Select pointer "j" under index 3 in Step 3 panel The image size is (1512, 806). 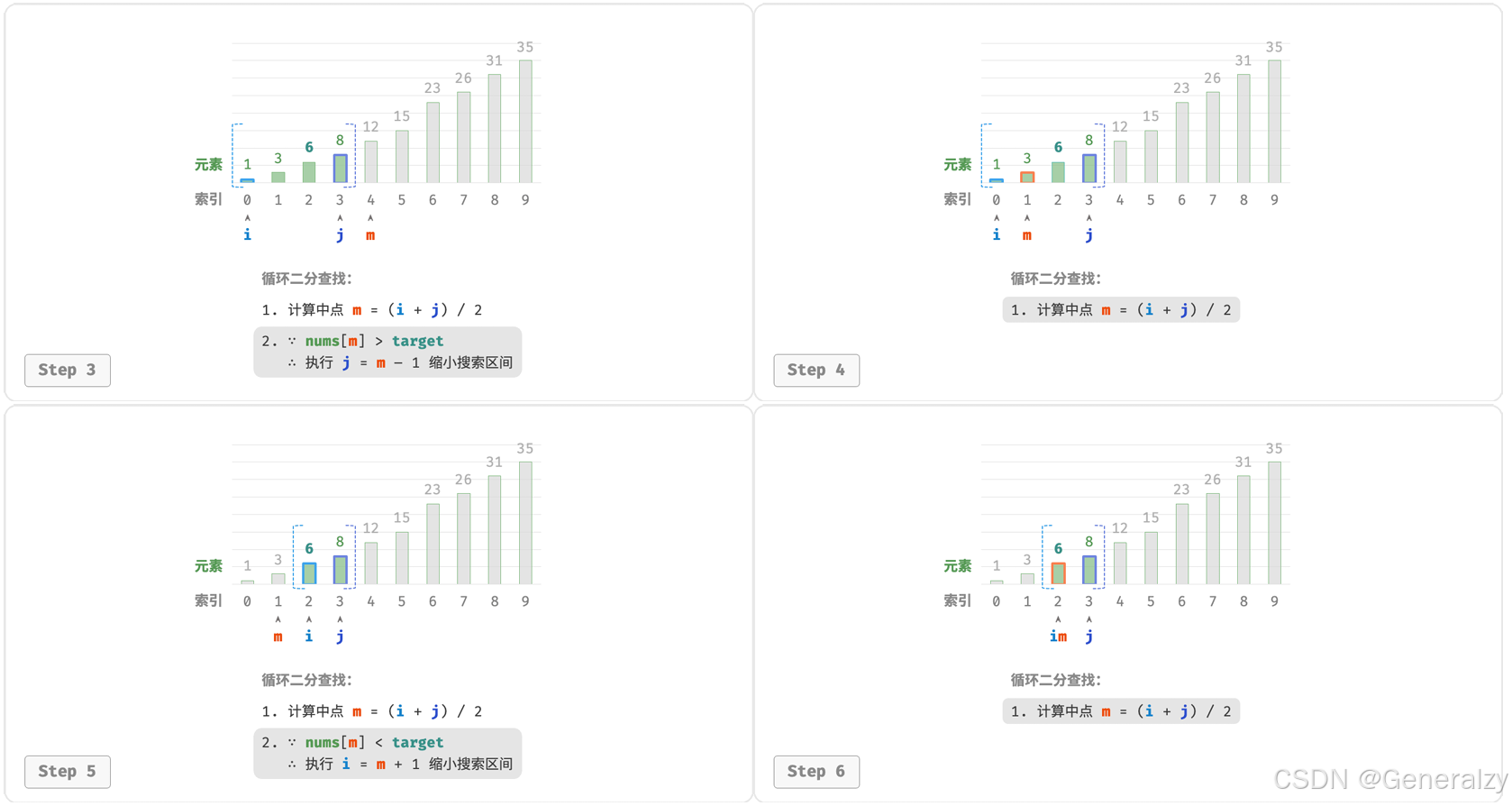340,235
